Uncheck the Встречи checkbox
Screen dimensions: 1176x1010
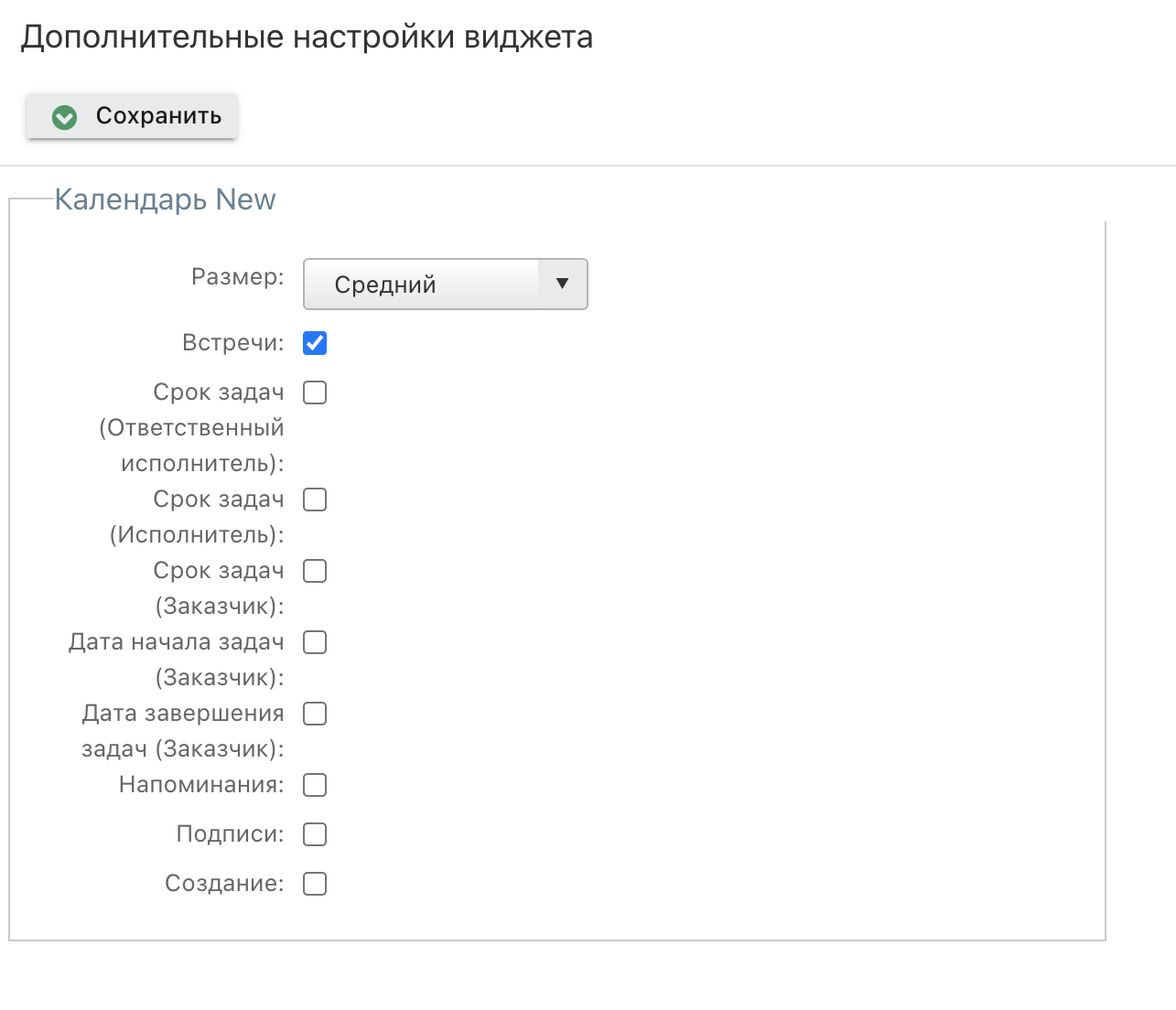point(315,343)
